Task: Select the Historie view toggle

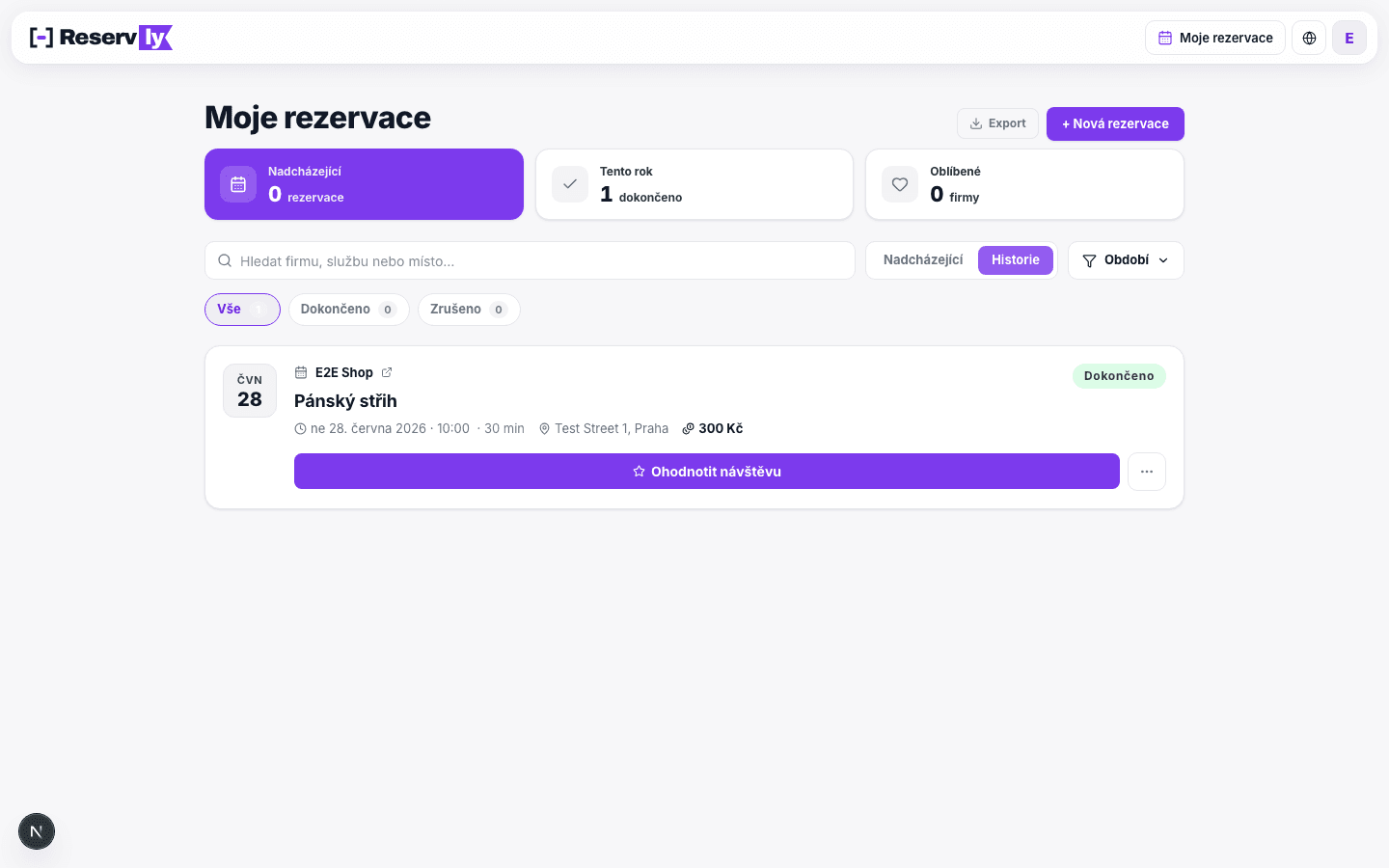Action: point(1016,260)
